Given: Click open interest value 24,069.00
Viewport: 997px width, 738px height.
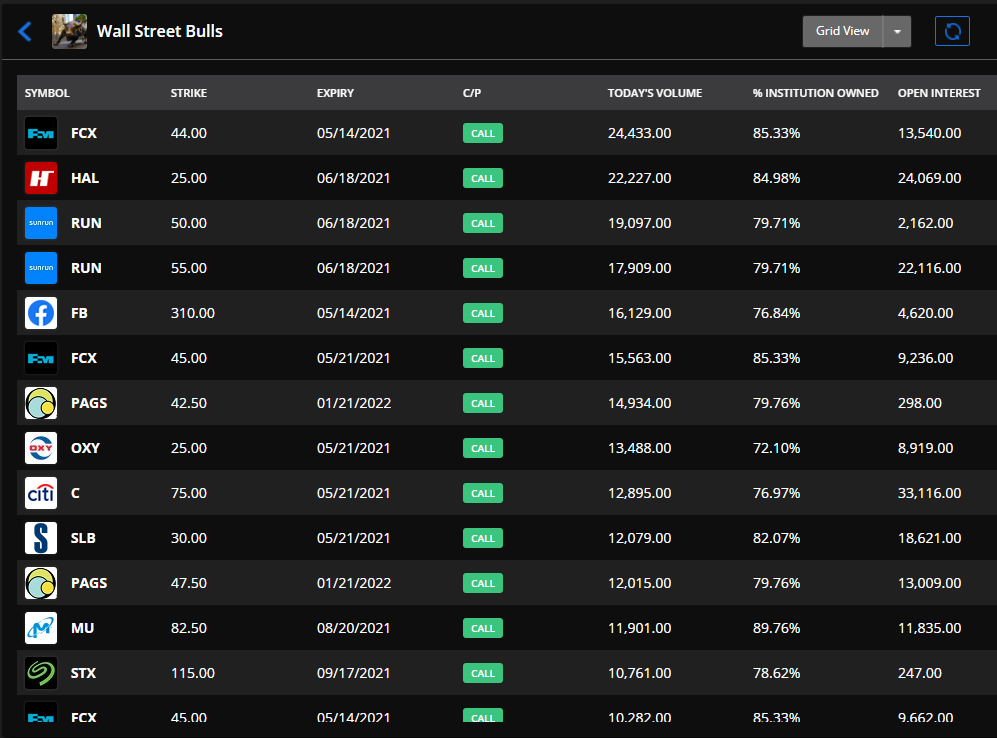Looking at the screenshot, I should click(930, 178).
